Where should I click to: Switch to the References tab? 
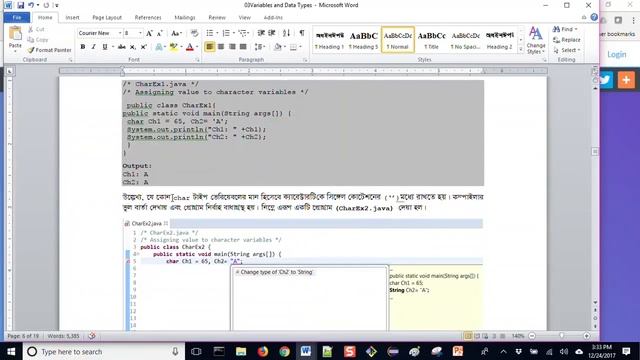[x=148, y=18]
